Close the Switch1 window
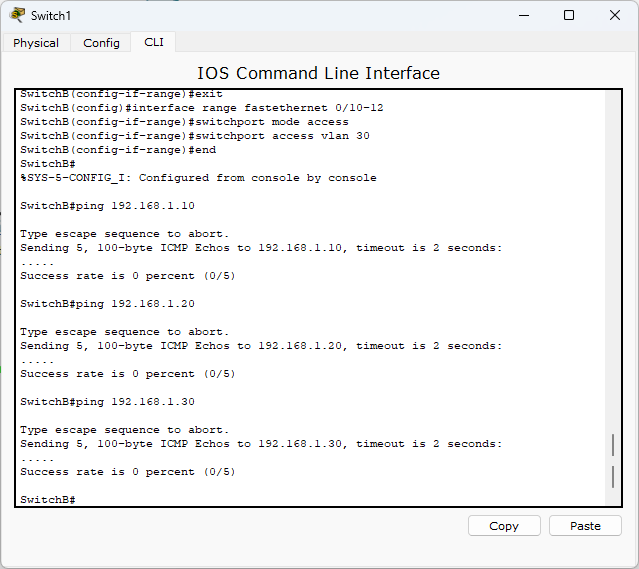The height and width of the screenshot is (569, 639). coord(615,15)
